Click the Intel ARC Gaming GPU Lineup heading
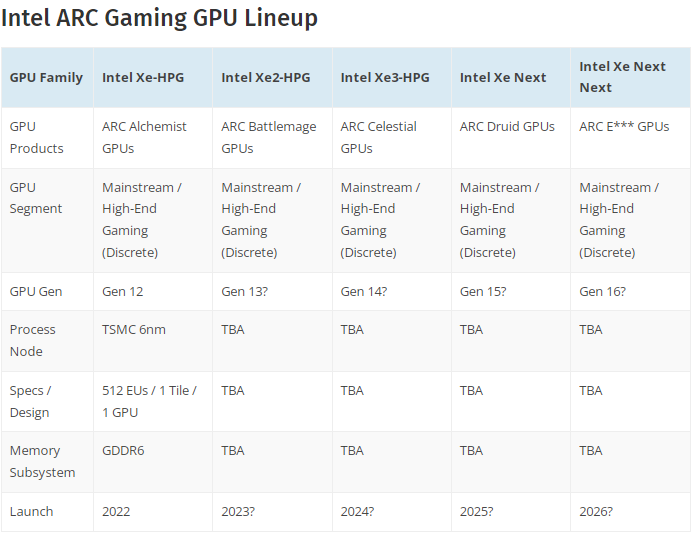 [160, 18]
